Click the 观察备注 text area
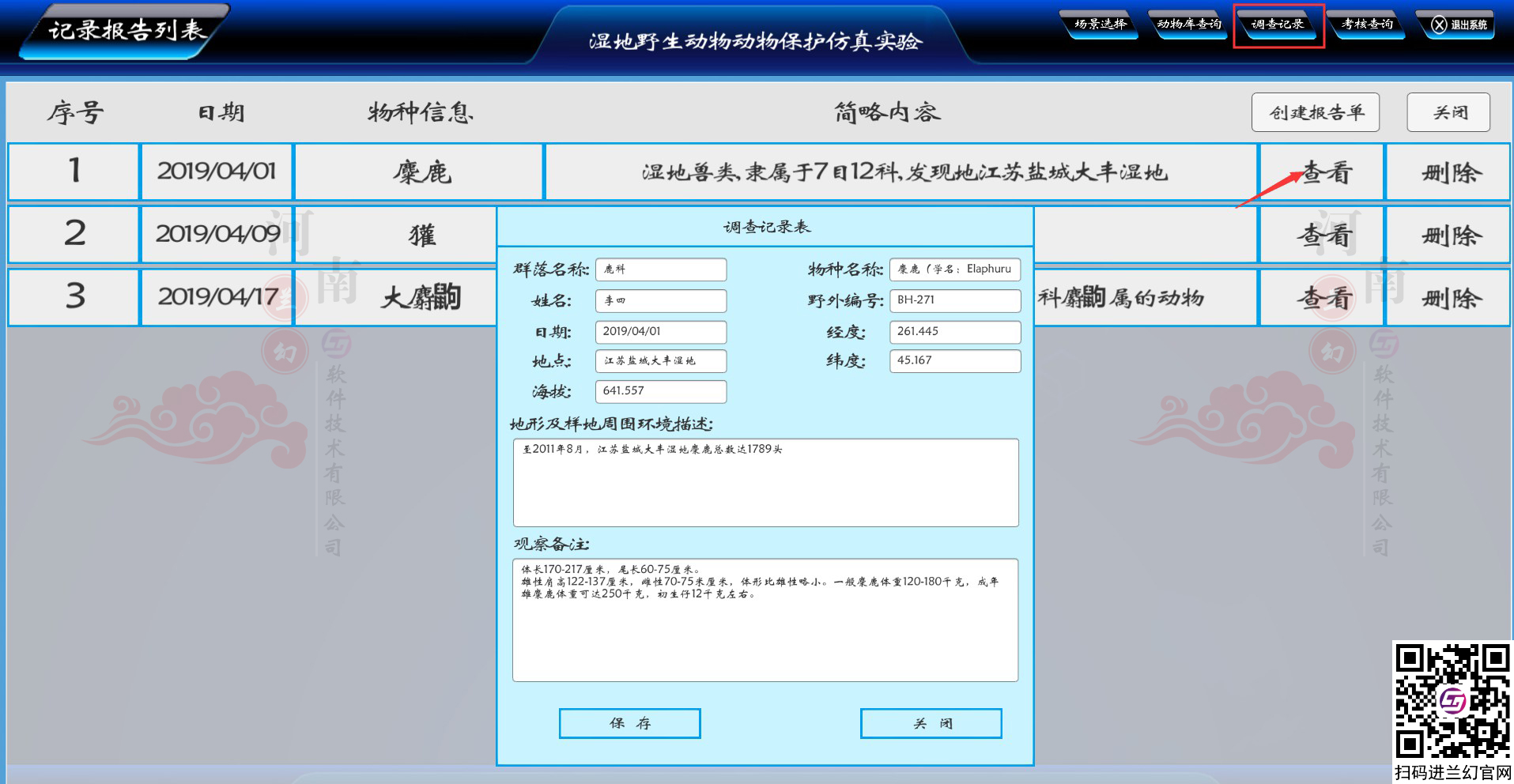 pyautogui.click(x=765, y=620)
